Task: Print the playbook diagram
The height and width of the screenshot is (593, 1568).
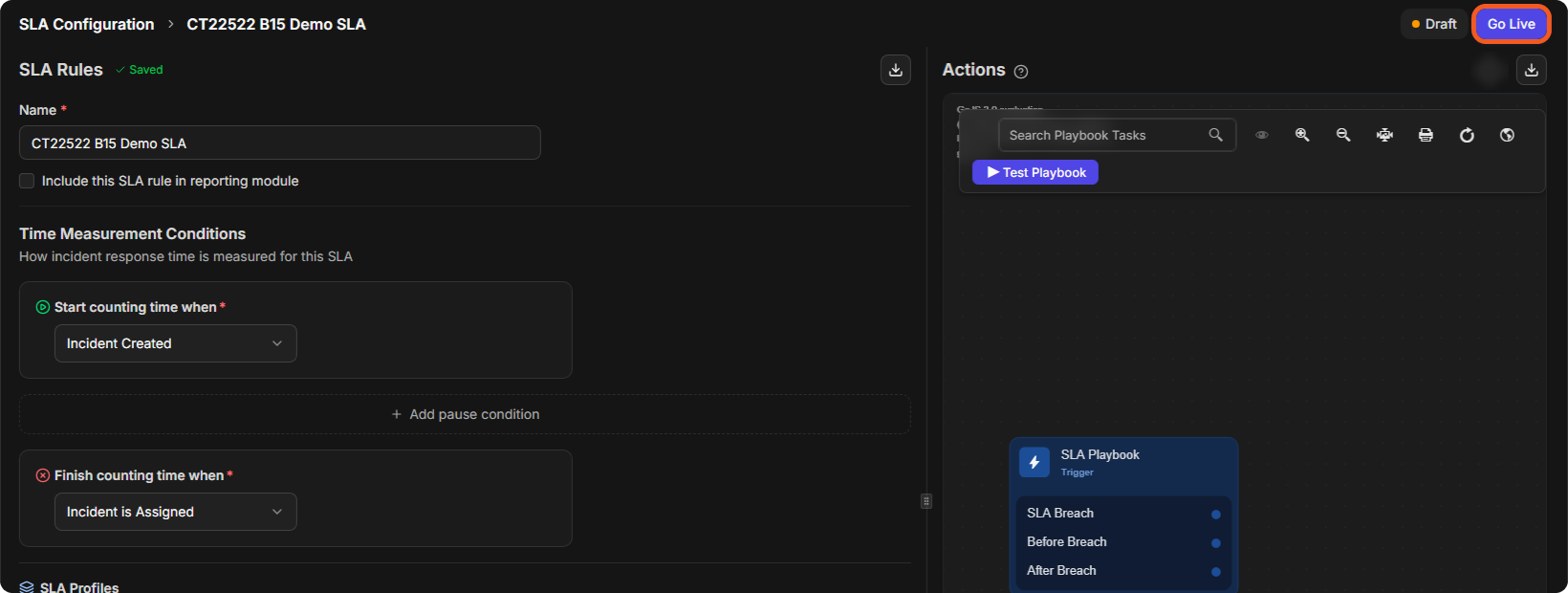Action: 1426,135
